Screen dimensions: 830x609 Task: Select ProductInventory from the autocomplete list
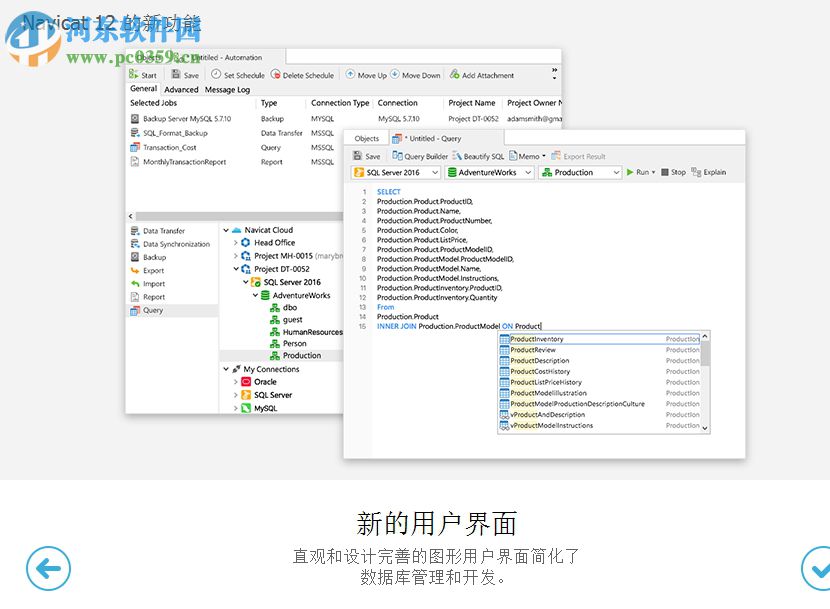point(535,339)
